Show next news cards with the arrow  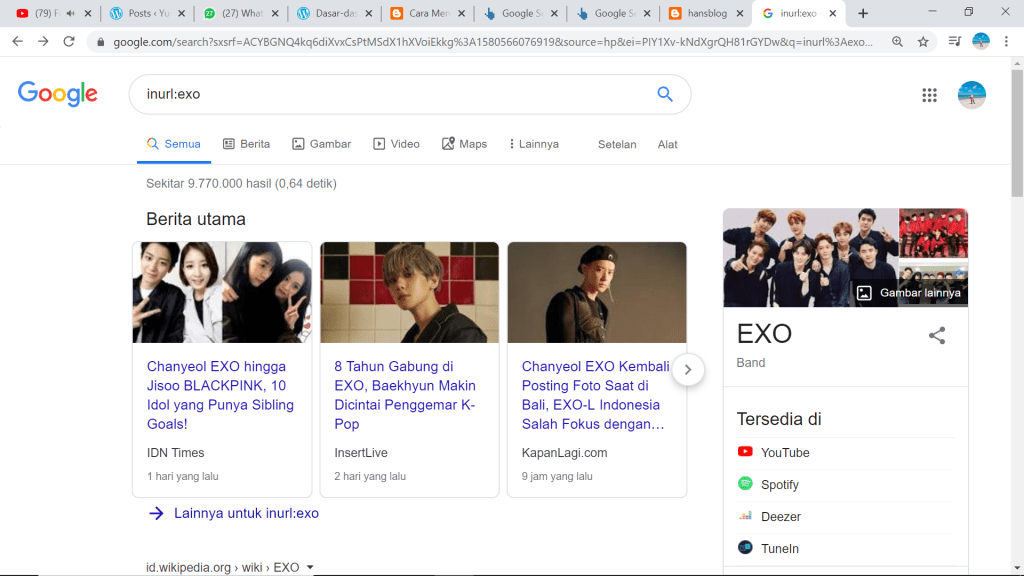coord(688,369)
